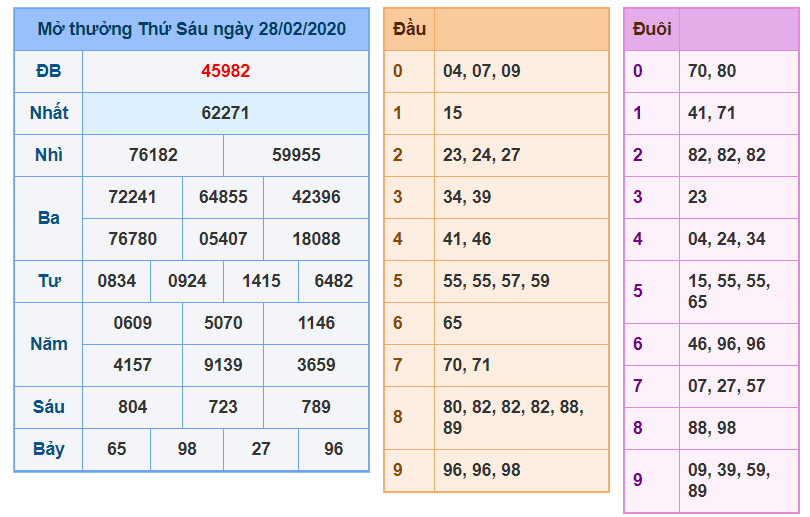The height and width of the screenshot is (517, 810).
Task: Click the Nhất prize number 62271
Action: coord(225,113)
